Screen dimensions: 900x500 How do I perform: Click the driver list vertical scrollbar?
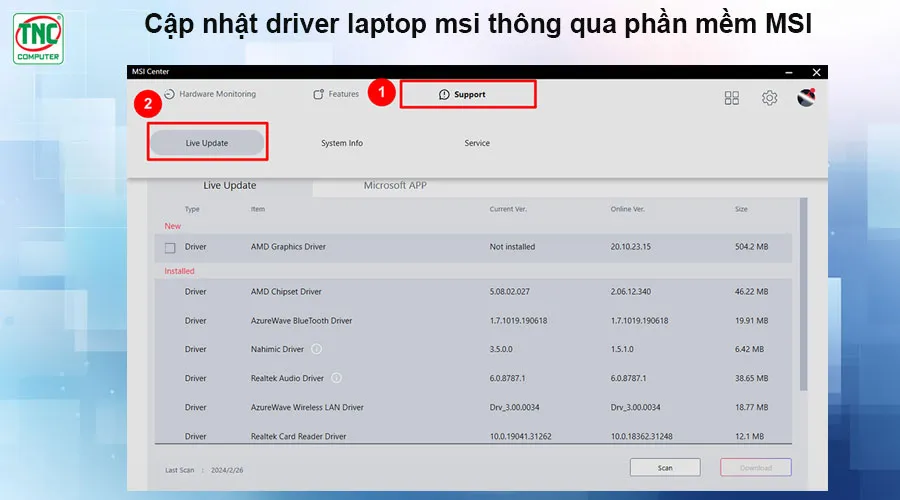(x=804, y=294)
